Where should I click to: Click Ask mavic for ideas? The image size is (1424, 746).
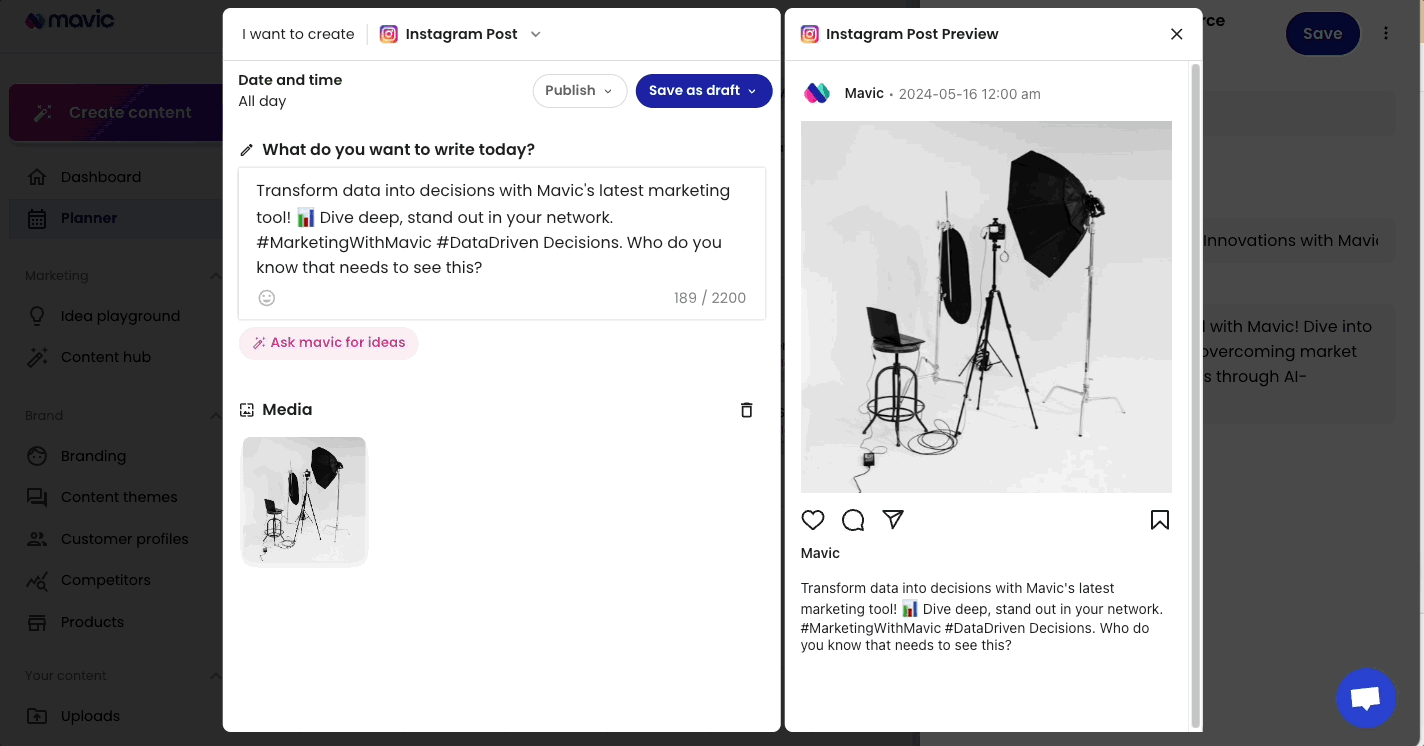pyautogui.click(x=328, y=343)
